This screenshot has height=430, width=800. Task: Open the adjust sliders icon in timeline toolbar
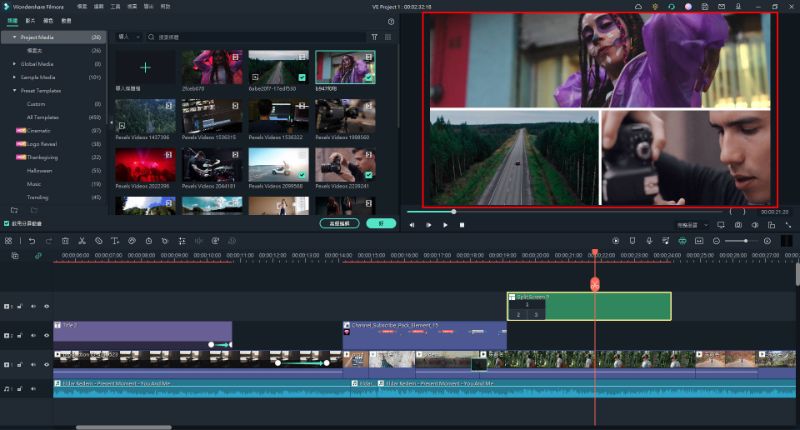[182, 241]
